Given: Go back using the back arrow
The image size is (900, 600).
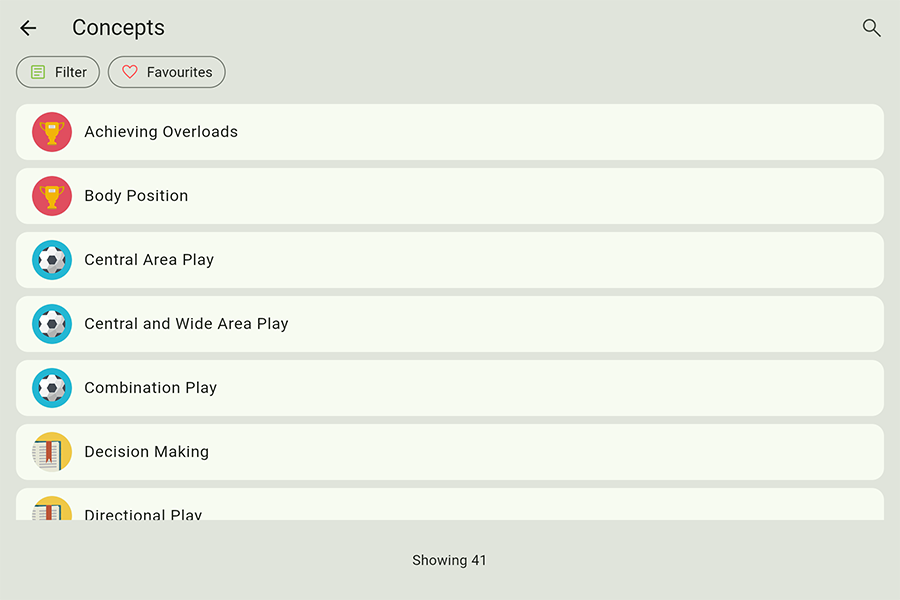Looking at the screenshot, I should click(28, 28).
